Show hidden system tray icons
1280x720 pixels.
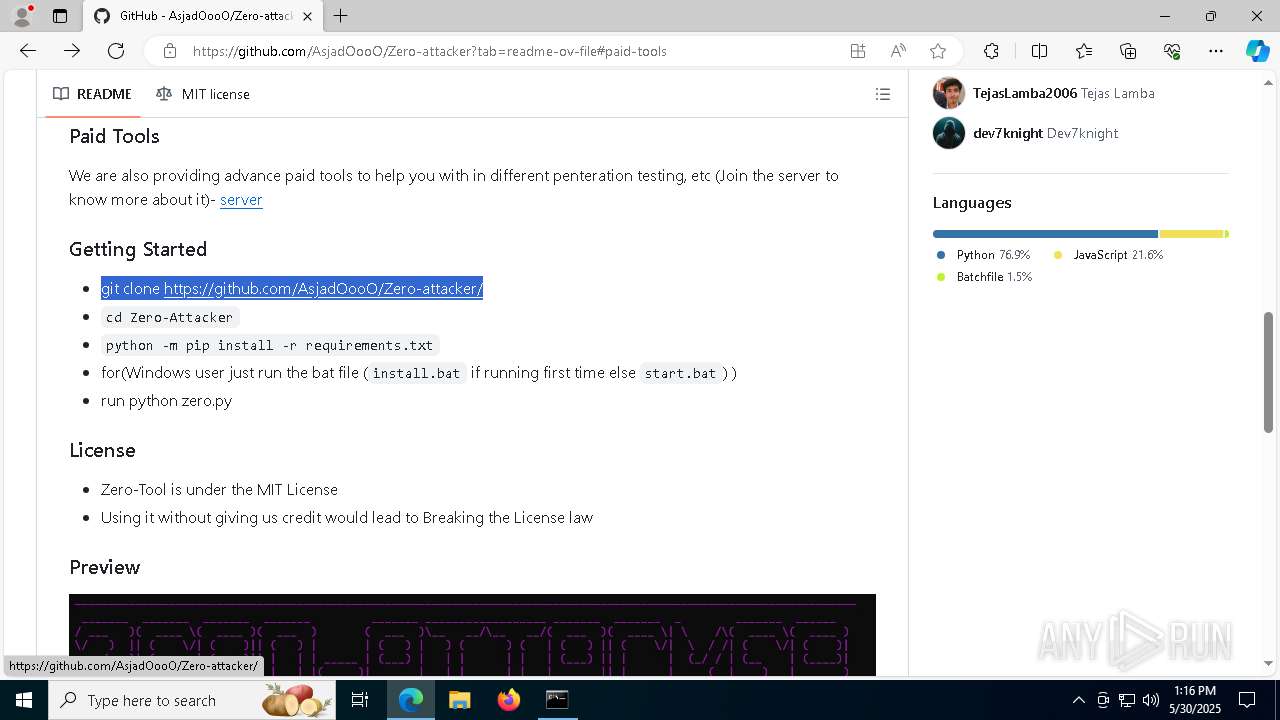[1078, 700]
